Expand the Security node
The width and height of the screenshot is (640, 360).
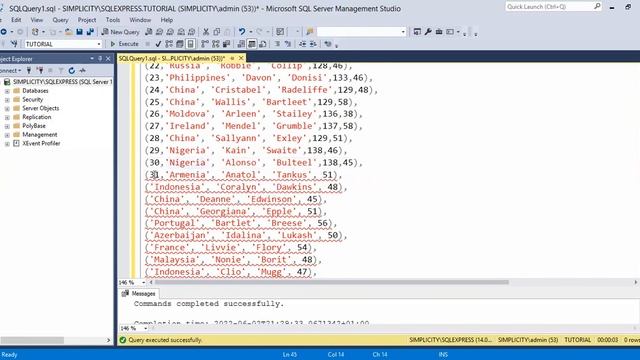click(7, 100)
